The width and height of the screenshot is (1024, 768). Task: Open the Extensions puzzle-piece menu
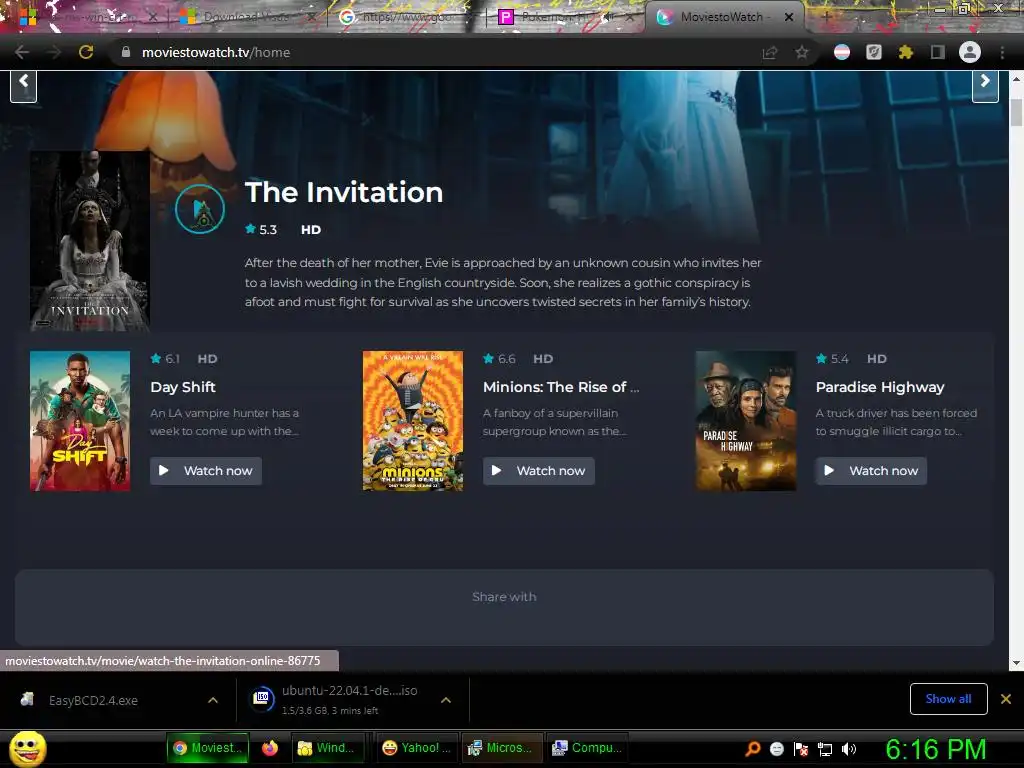click(906, 52)
